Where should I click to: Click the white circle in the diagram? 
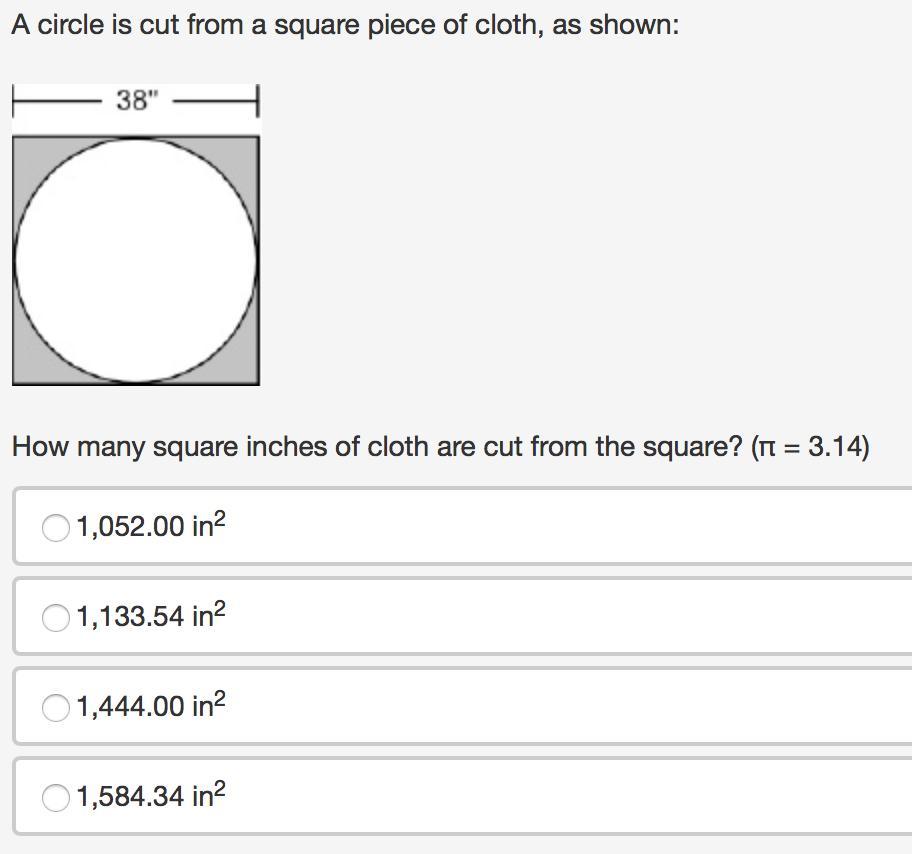pos(136,260)
